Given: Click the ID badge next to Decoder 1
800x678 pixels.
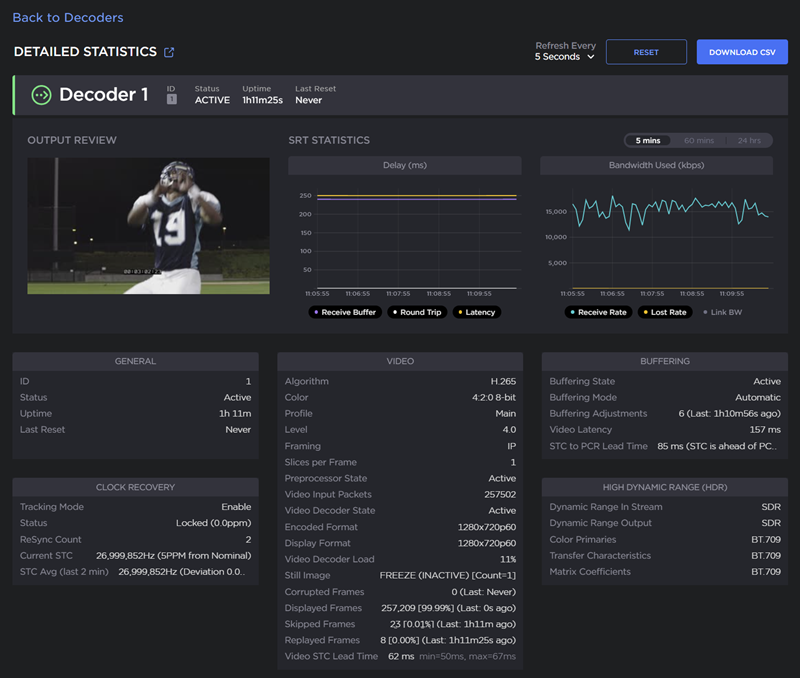Looking at the screenshot, I should coord(171,100).
